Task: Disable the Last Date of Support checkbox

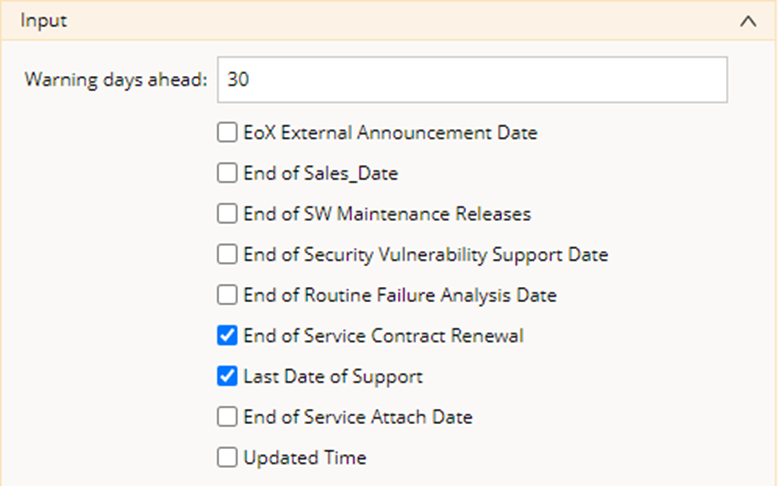Action: pyautogui.click(x=227, y=377)
